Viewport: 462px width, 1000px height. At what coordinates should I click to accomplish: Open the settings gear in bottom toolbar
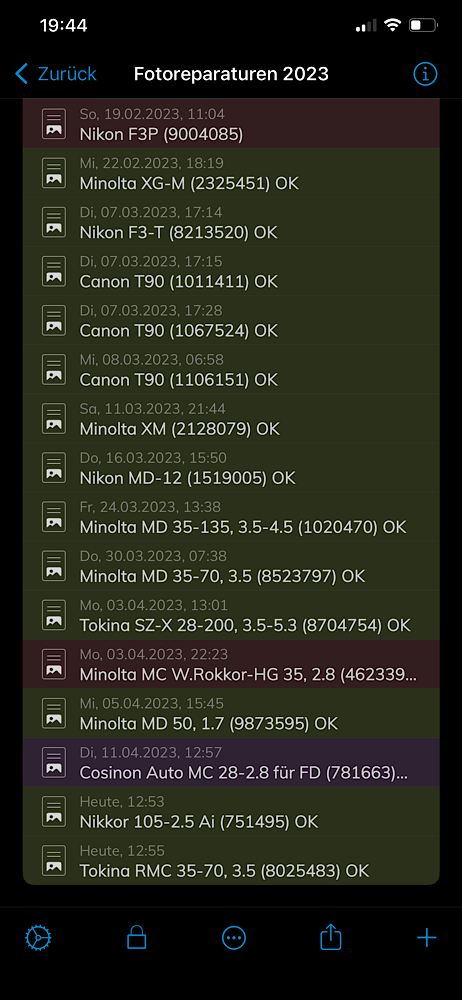pyautogui.click(x=38, y=938)
